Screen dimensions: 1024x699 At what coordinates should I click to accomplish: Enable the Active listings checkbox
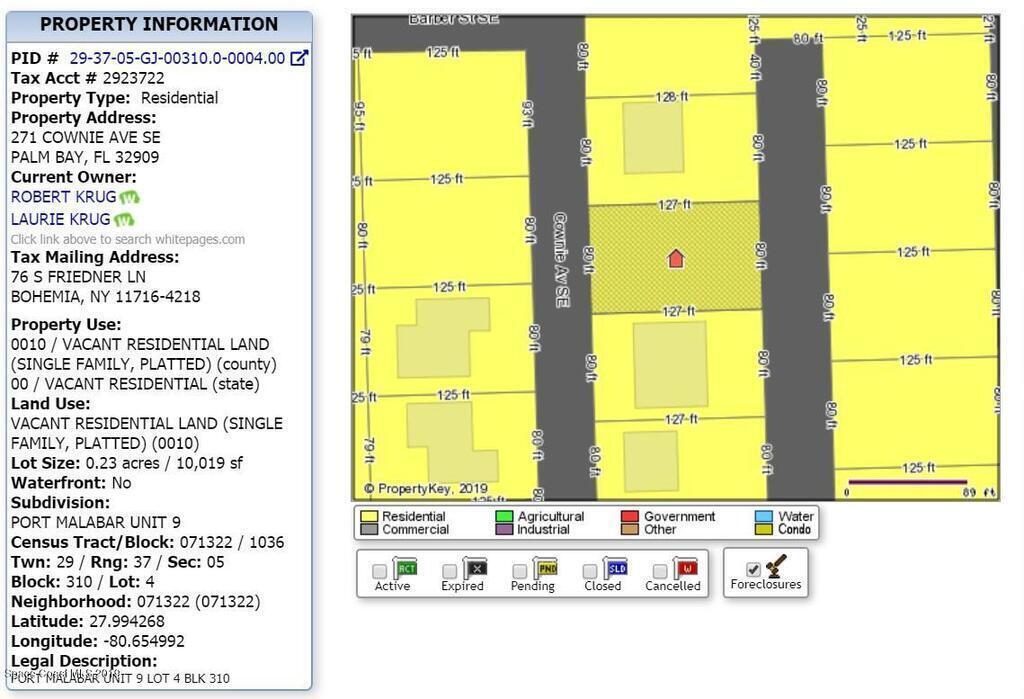coord(380,571)
